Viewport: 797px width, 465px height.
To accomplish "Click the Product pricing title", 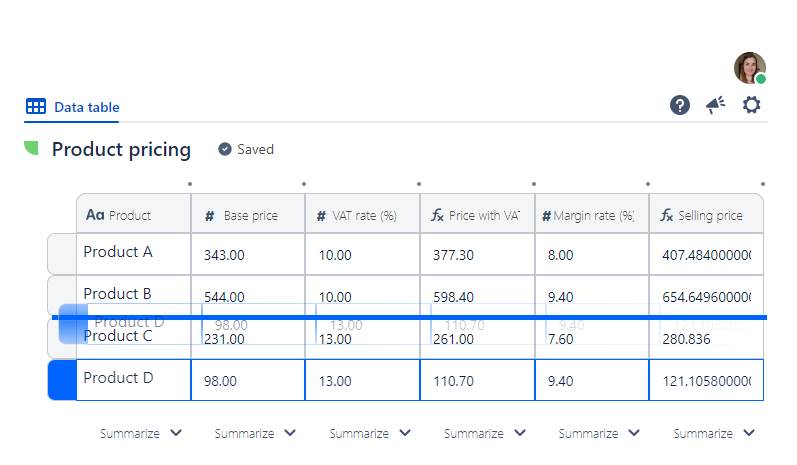I will coord(121,149).
